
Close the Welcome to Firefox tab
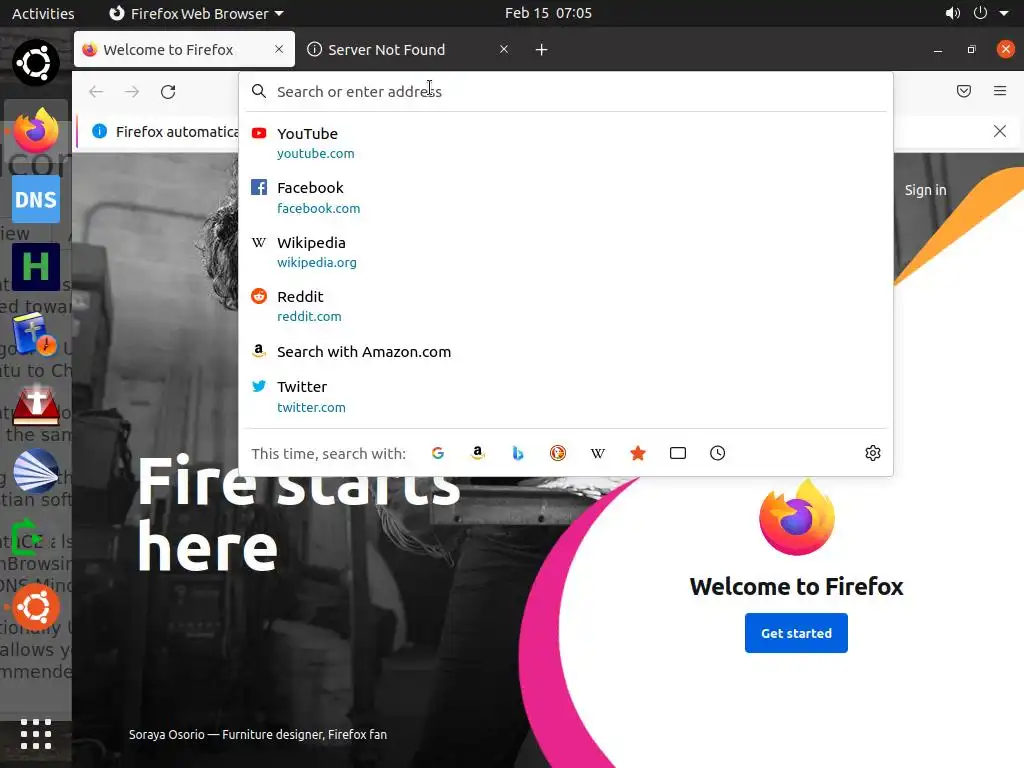(x=279, y=49)
